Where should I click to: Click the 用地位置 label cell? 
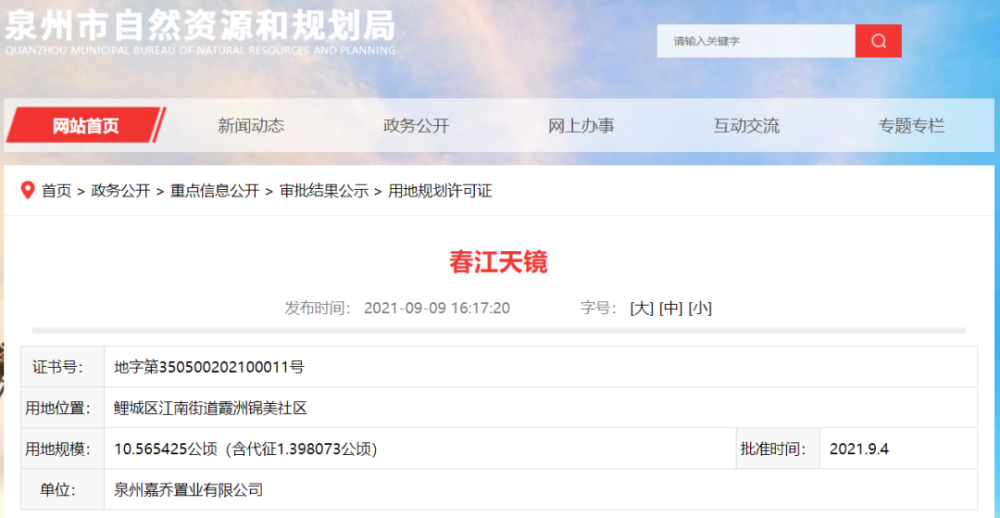pos(62,408)
